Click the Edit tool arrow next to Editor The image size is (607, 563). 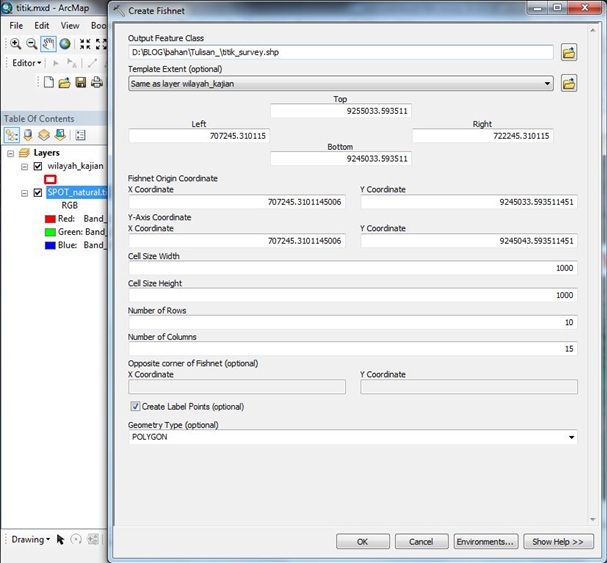click(56, 63)
